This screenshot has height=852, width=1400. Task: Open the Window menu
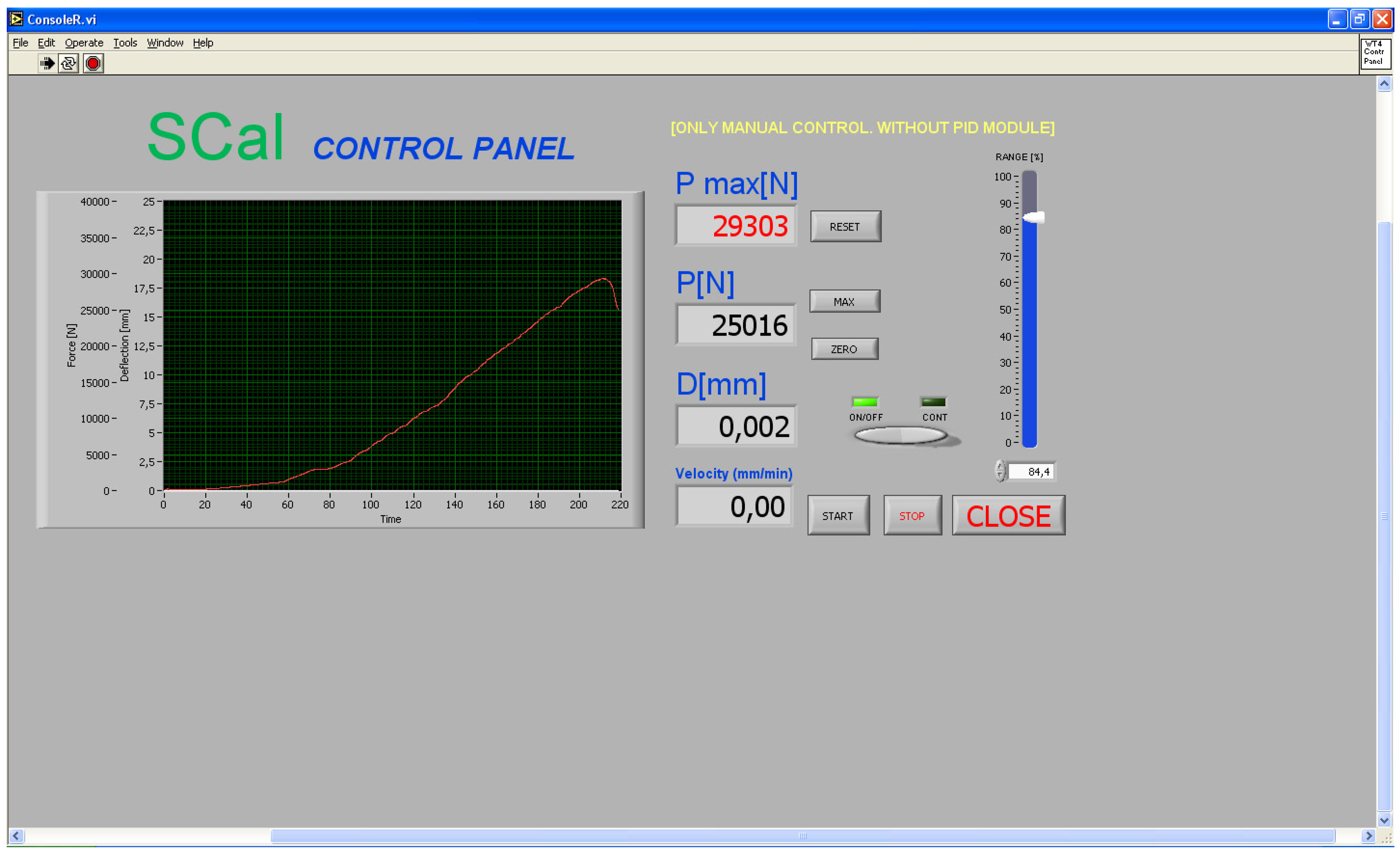[165, 42]
